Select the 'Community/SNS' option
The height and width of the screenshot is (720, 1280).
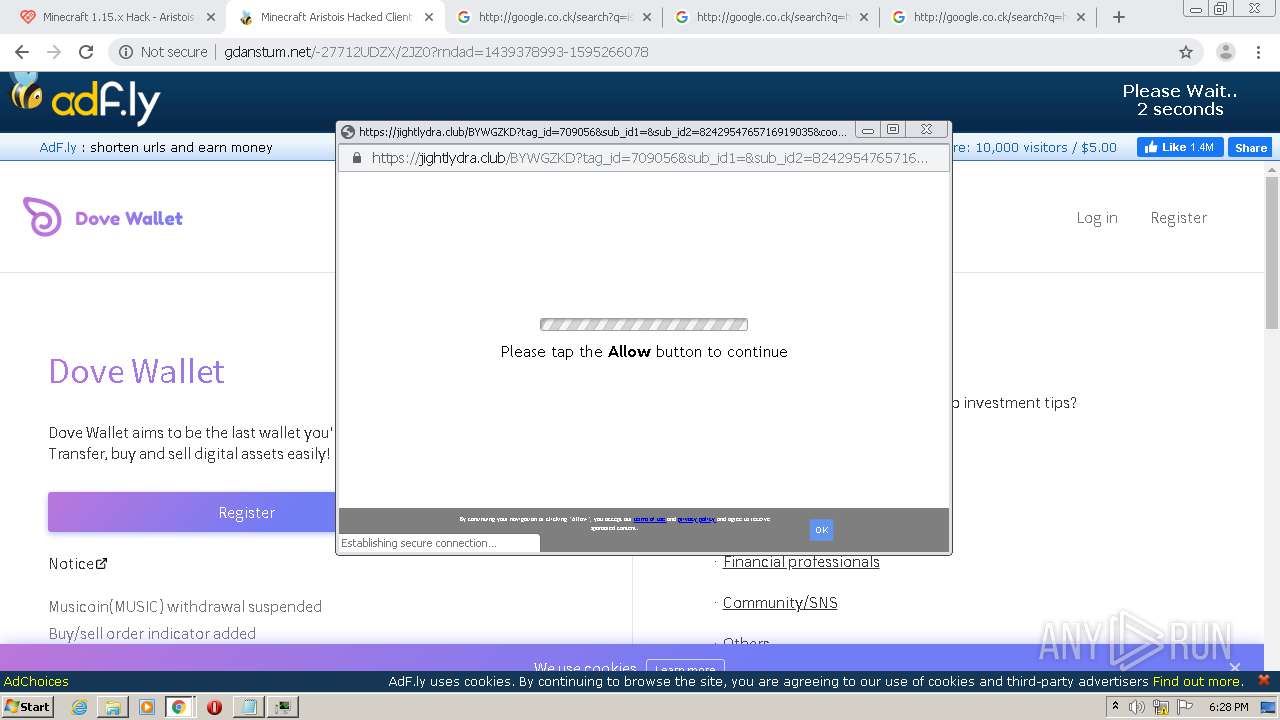[780, 603]
